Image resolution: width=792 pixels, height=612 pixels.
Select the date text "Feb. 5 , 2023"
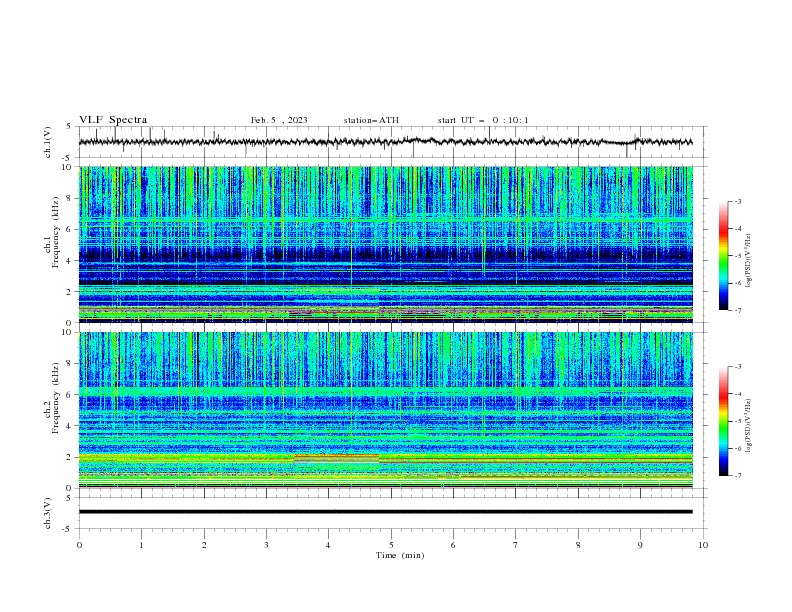point(279,120)
